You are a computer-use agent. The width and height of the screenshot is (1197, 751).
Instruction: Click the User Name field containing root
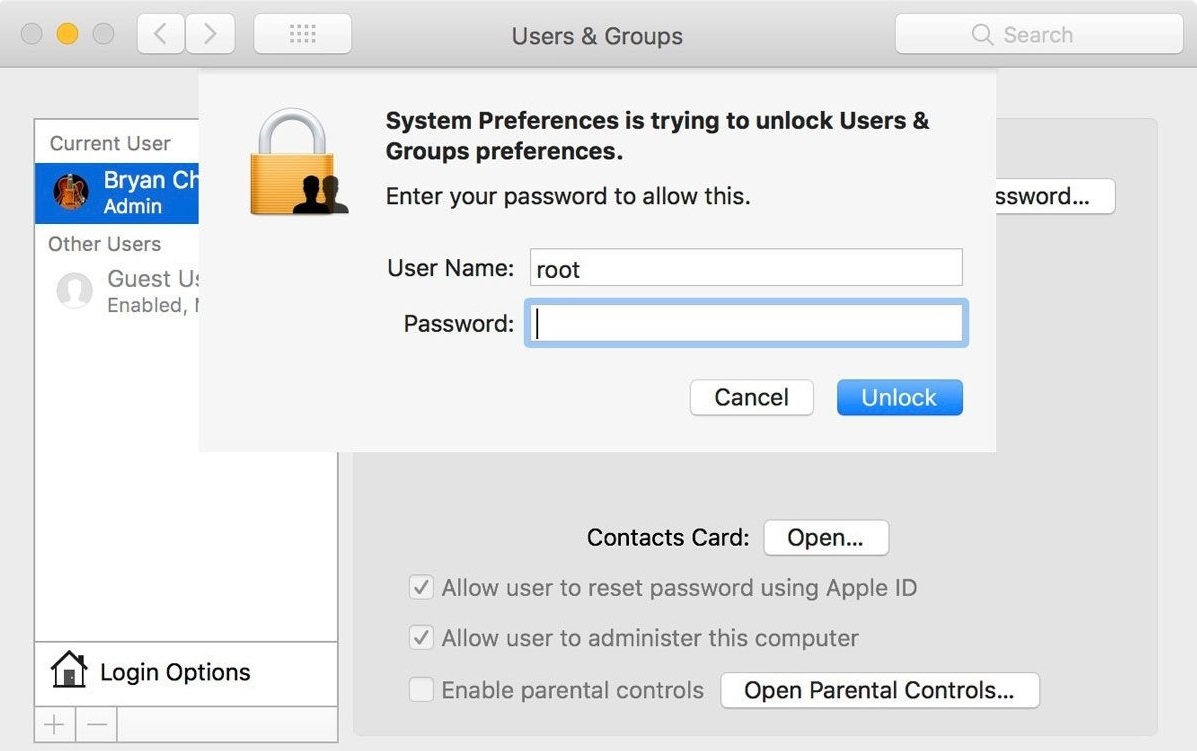tap(746, 267)
